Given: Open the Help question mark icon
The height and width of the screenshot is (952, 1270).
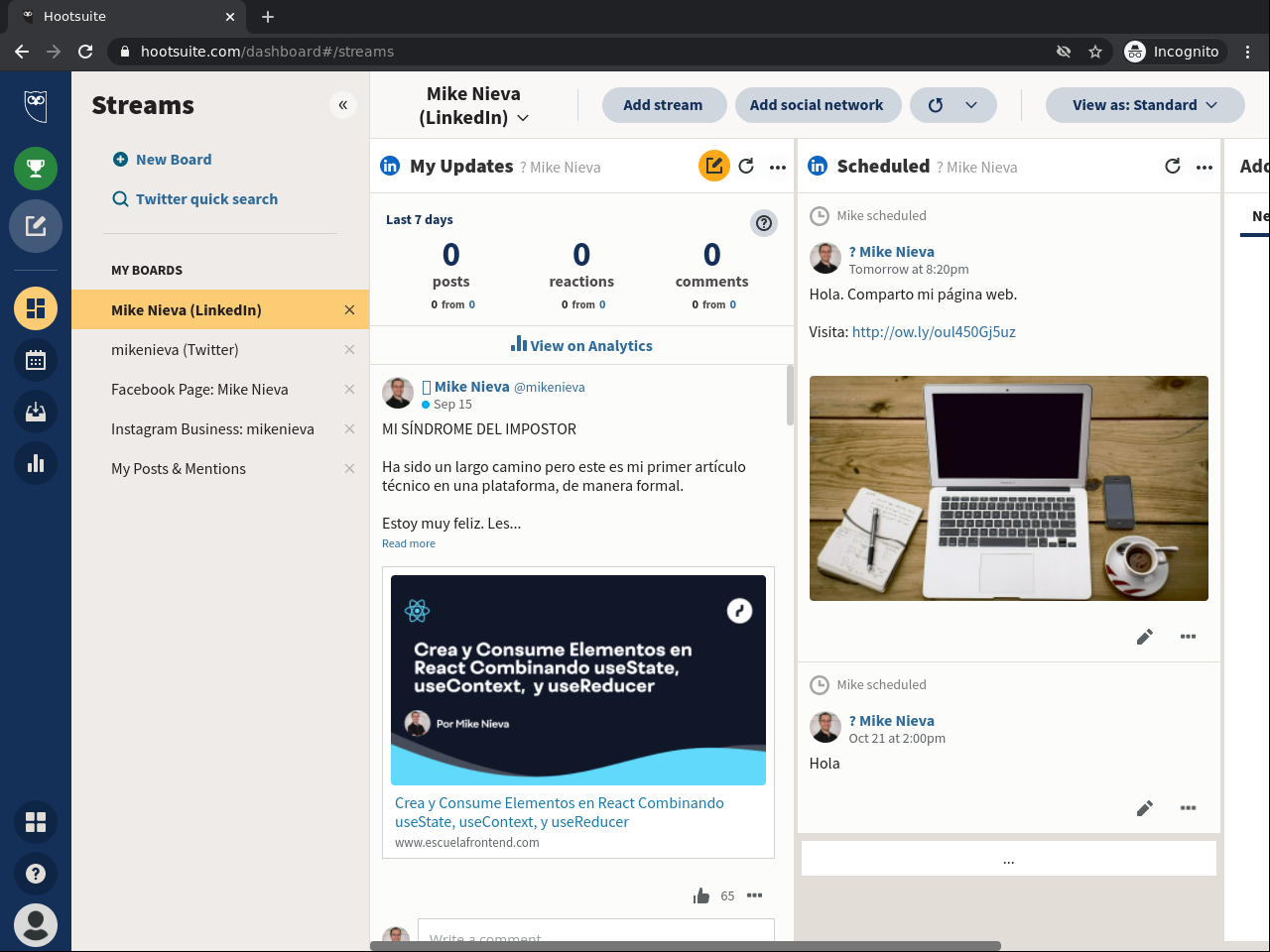Looking at the screenshot, I should 36,874.
